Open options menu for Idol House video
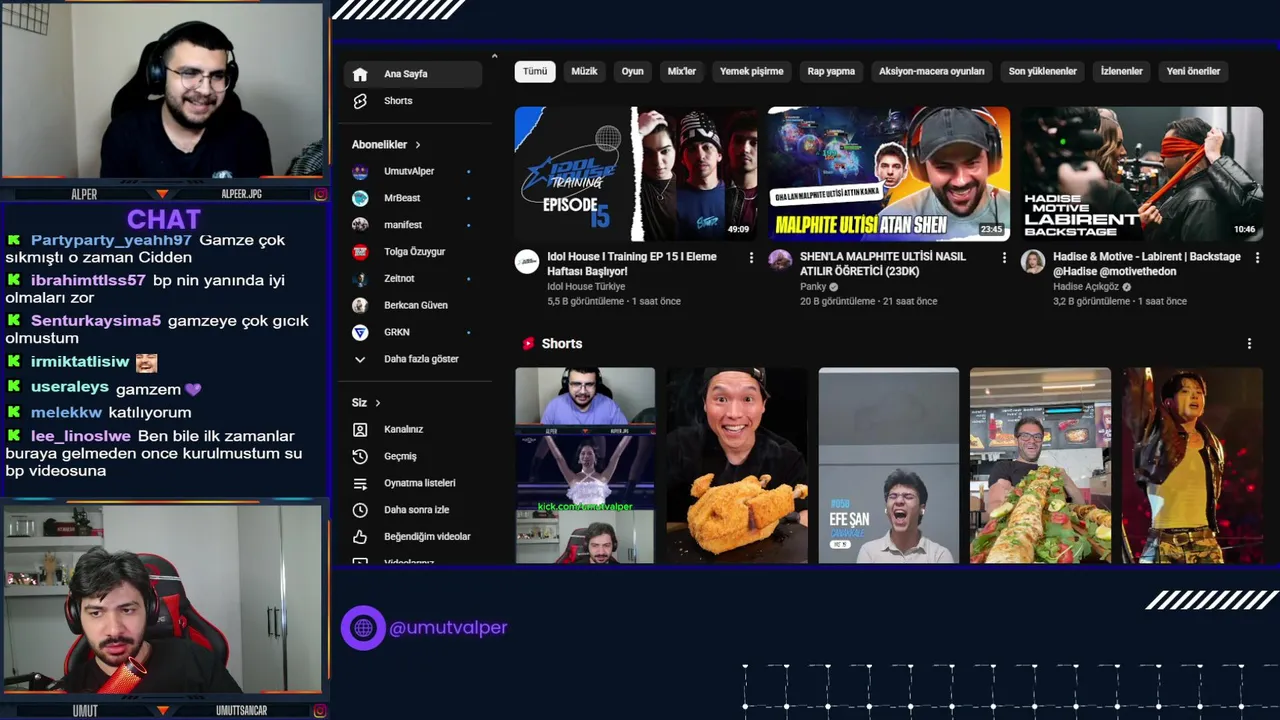Viewport: 1280px width, 720px height. pos(751,257)
